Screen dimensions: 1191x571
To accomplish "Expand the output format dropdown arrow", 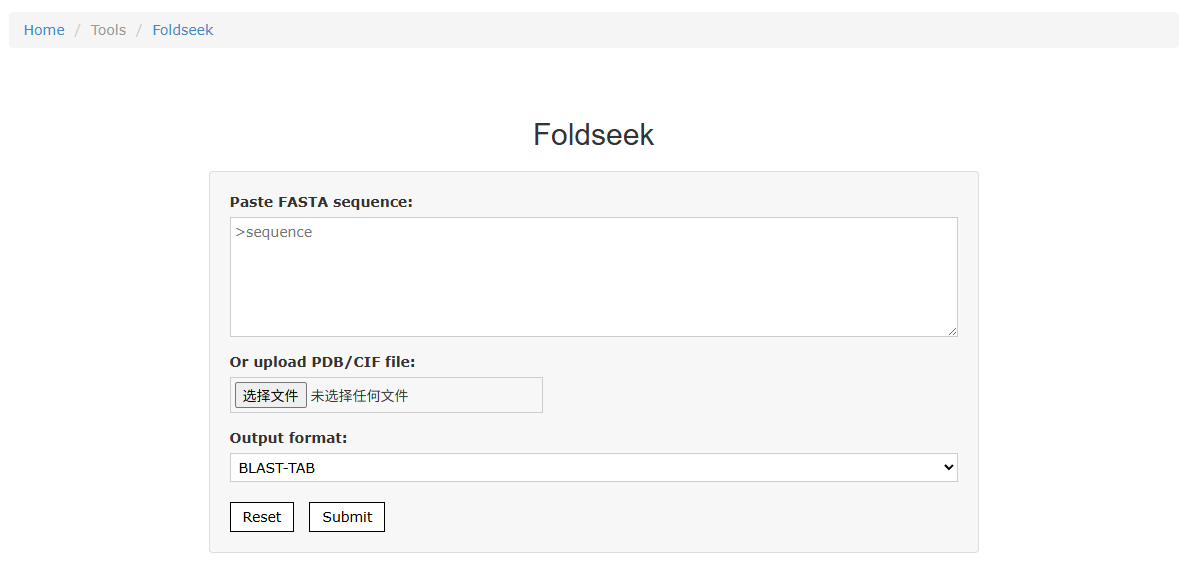I will pos(948,468).
